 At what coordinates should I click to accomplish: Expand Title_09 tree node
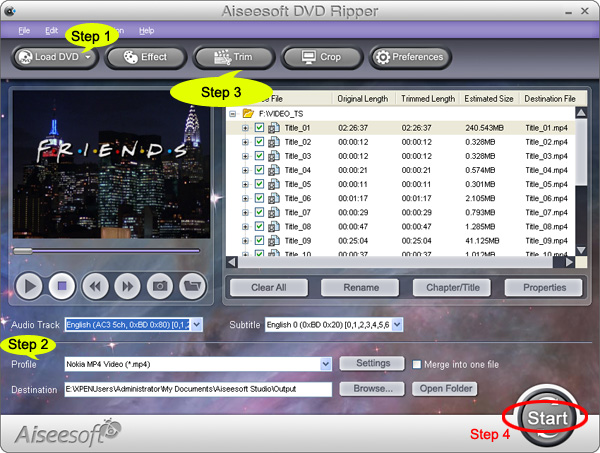point(245,241)
